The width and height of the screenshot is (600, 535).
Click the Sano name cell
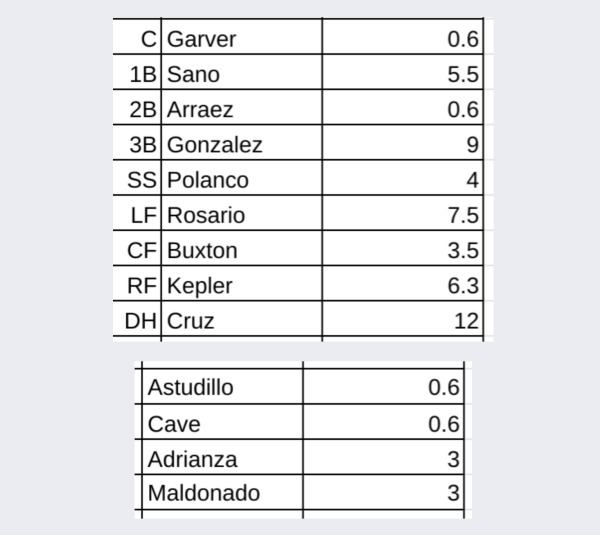(x=241, y=74)
